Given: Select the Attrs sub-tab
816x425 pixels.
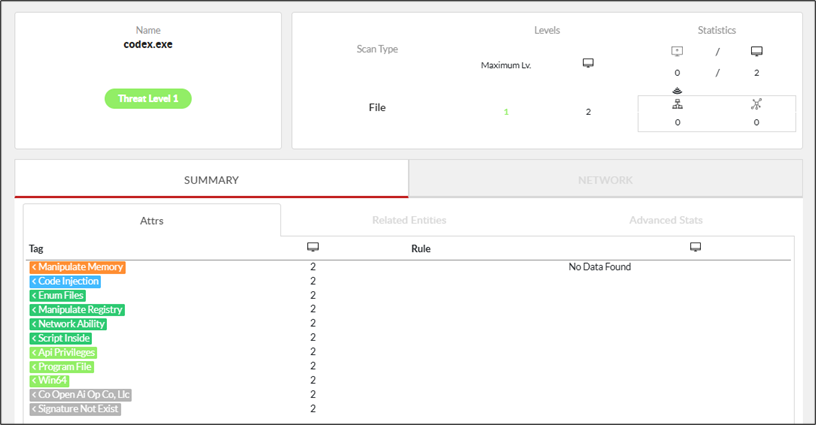Looking at the screenshot, I should [x=151, y=221].
